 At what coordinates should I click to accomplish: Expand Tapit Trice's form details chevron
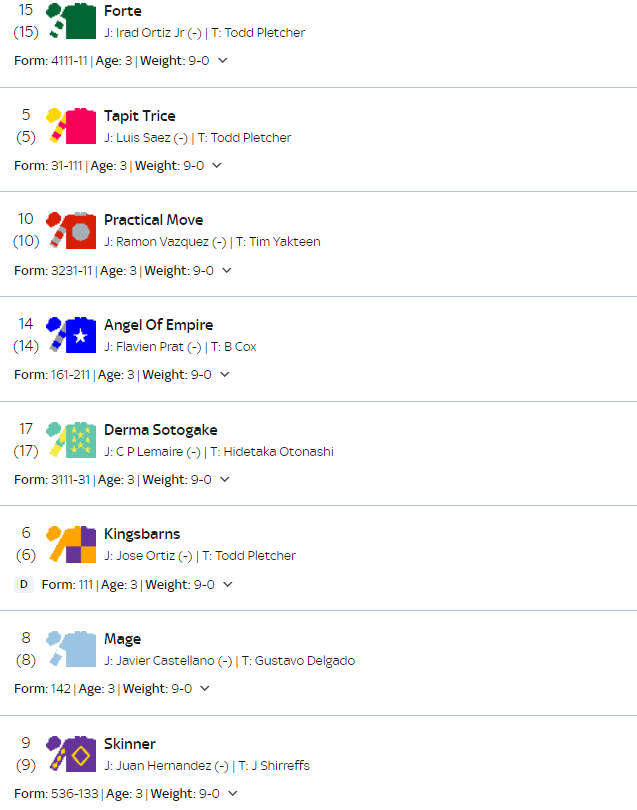(x=217, y=165)
